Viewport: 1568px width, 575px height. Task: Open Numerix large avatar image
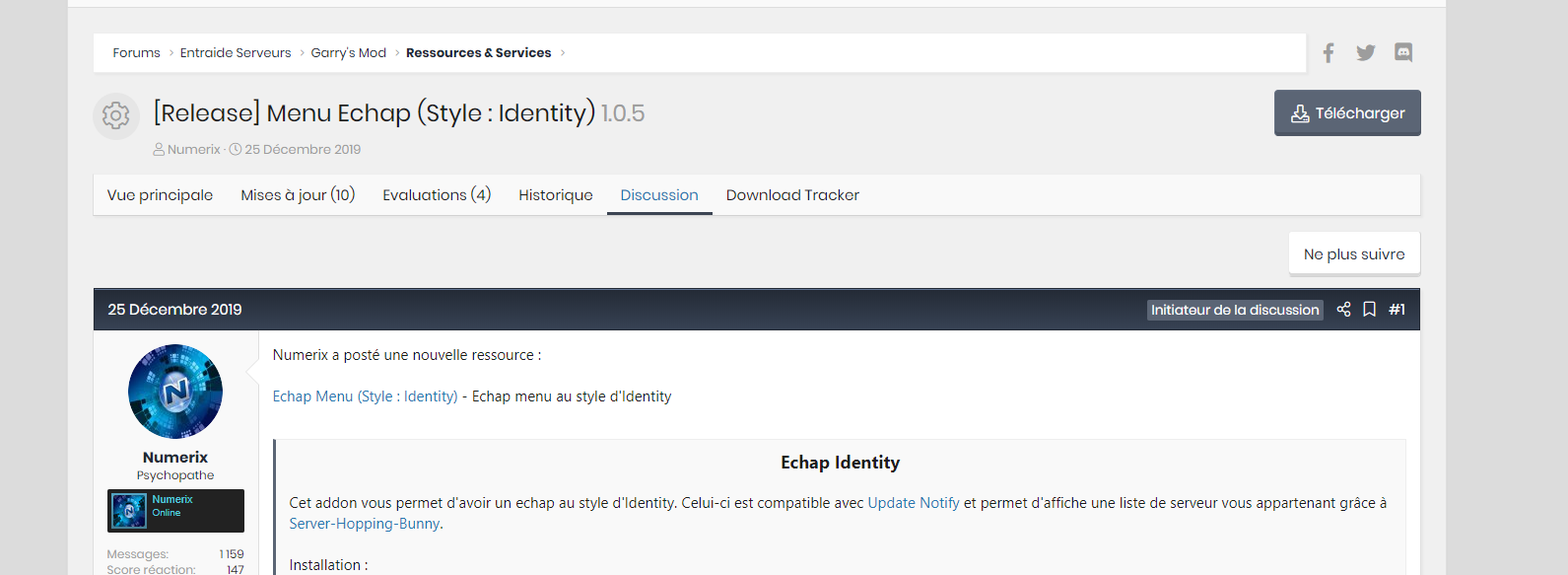(x=175, y=392)
